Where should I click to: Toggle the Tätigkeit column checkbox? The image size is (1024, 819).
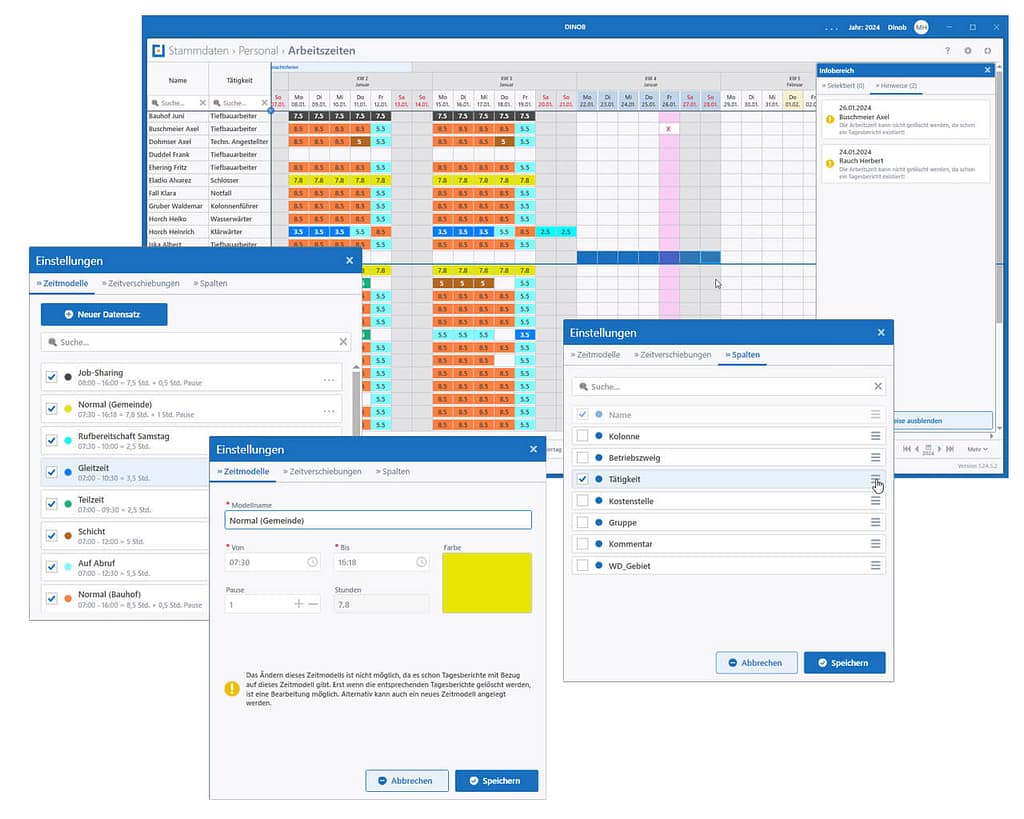tap(582, 479)
